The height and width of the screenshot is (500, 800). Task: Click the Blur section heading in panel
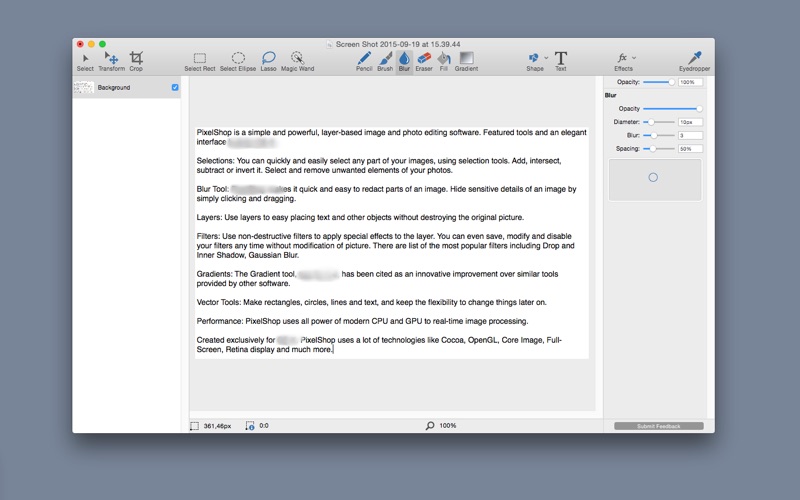[x=611, y=95]
